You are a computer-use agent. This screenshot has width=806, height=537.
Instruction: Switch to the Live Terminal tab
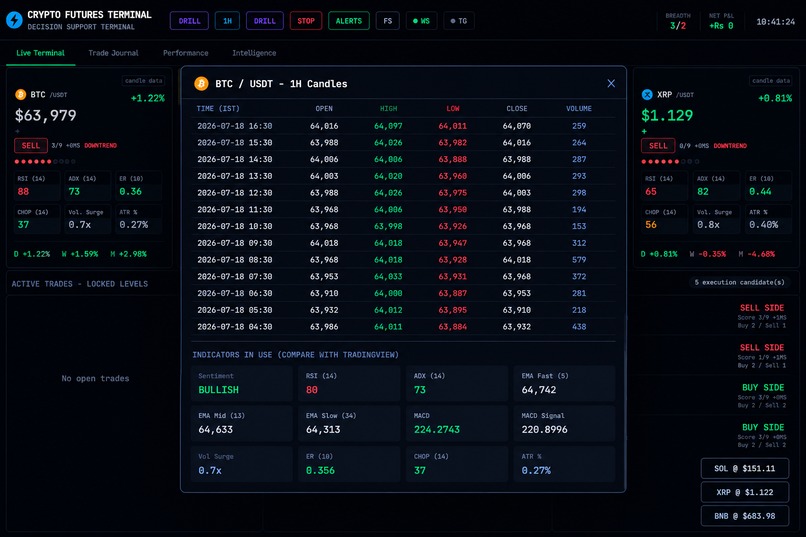point(40,53)
